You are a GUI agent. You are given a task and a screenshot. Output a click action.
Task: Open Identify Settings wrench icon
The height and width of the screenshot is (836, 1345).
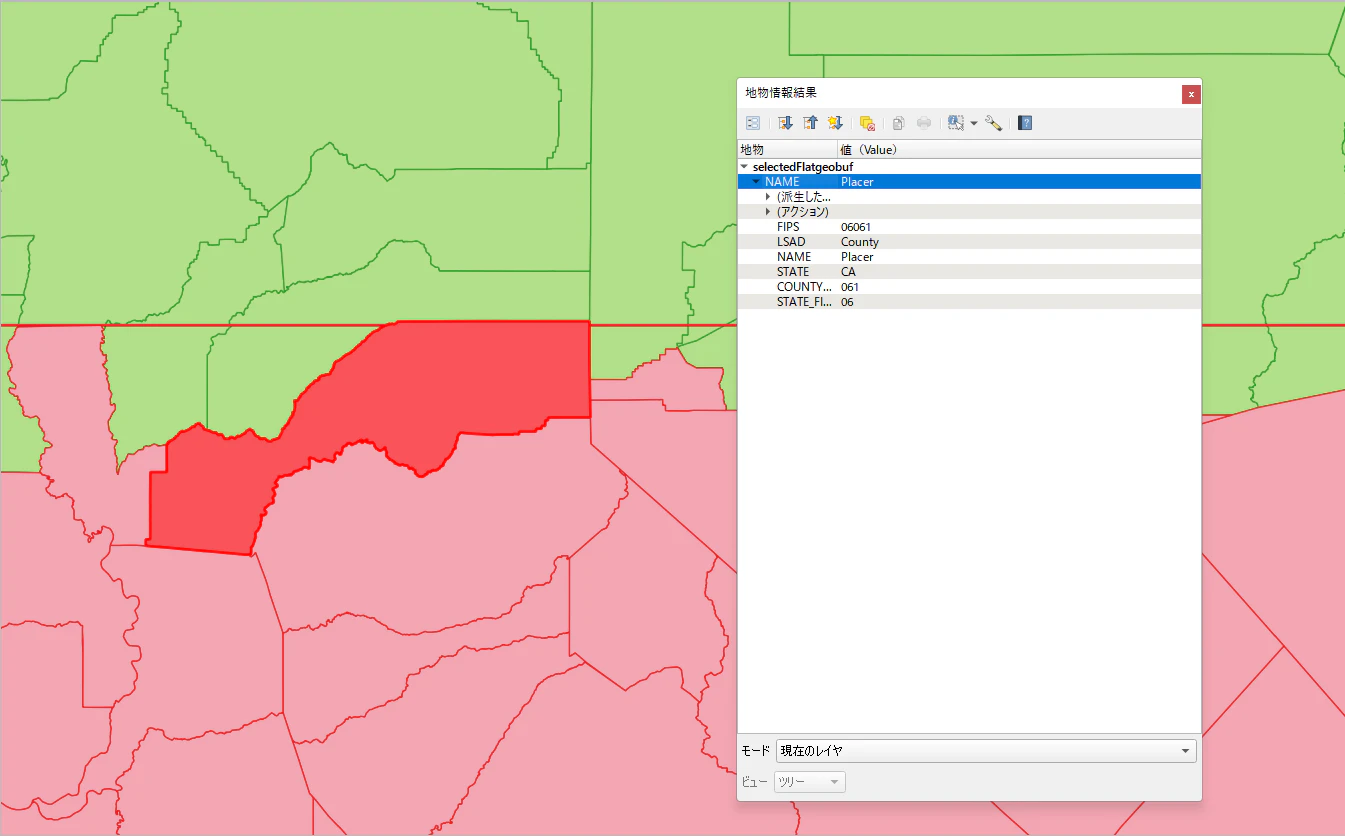[x=993, y=123]
